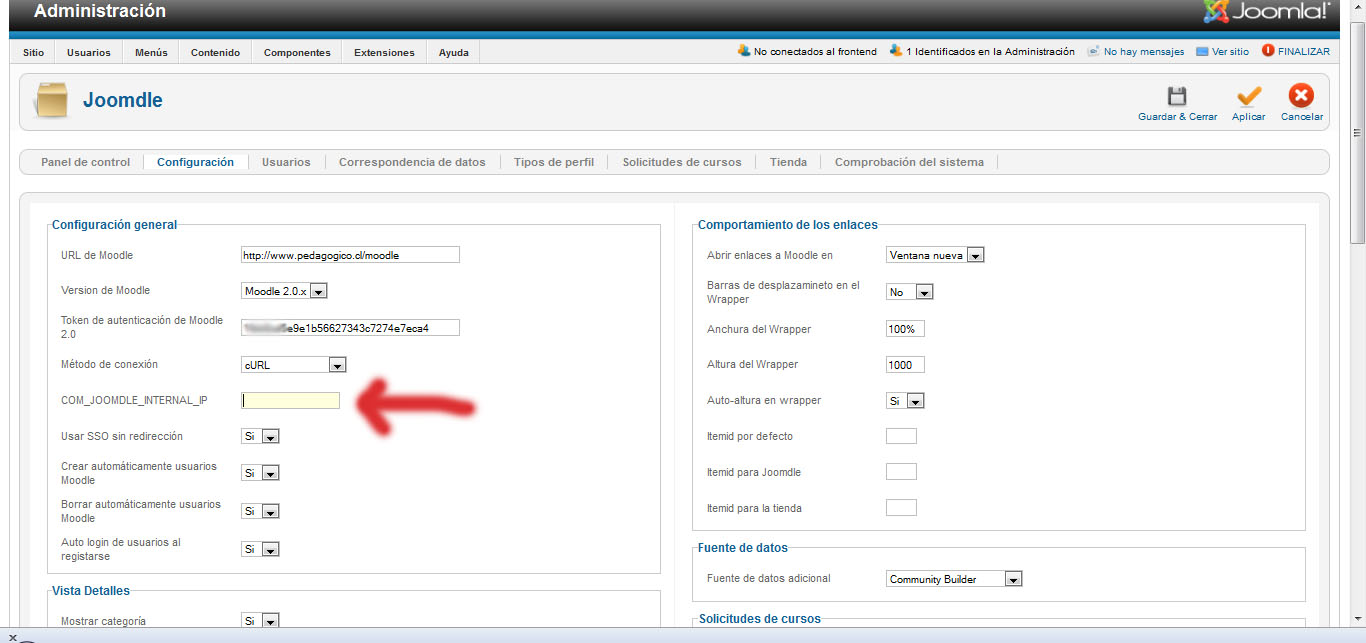Click the red Cancelar X icon

1301,96
